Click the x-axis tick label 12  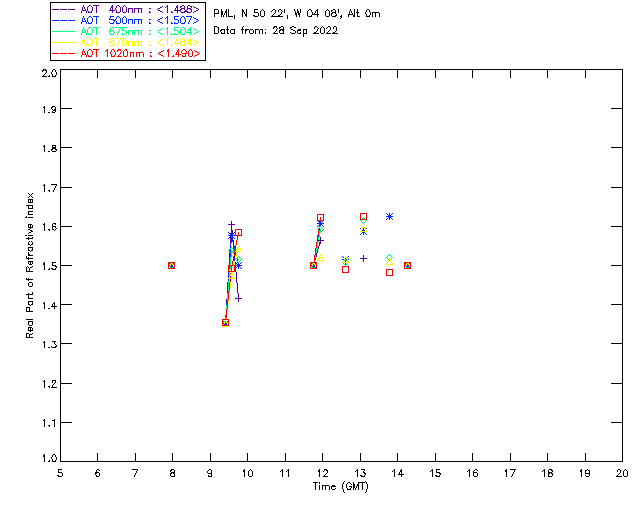[x=322, y=473]
